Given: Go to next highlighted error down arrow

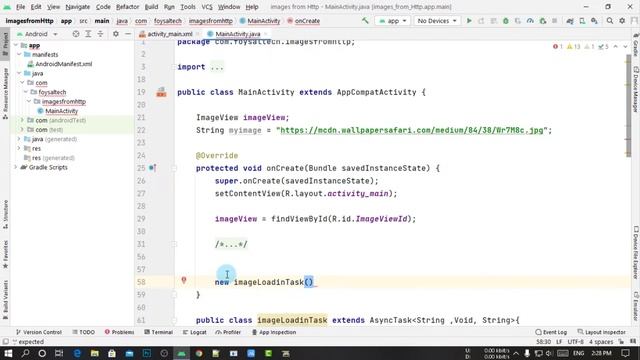Looking at the screenshot, I should 625,47.
